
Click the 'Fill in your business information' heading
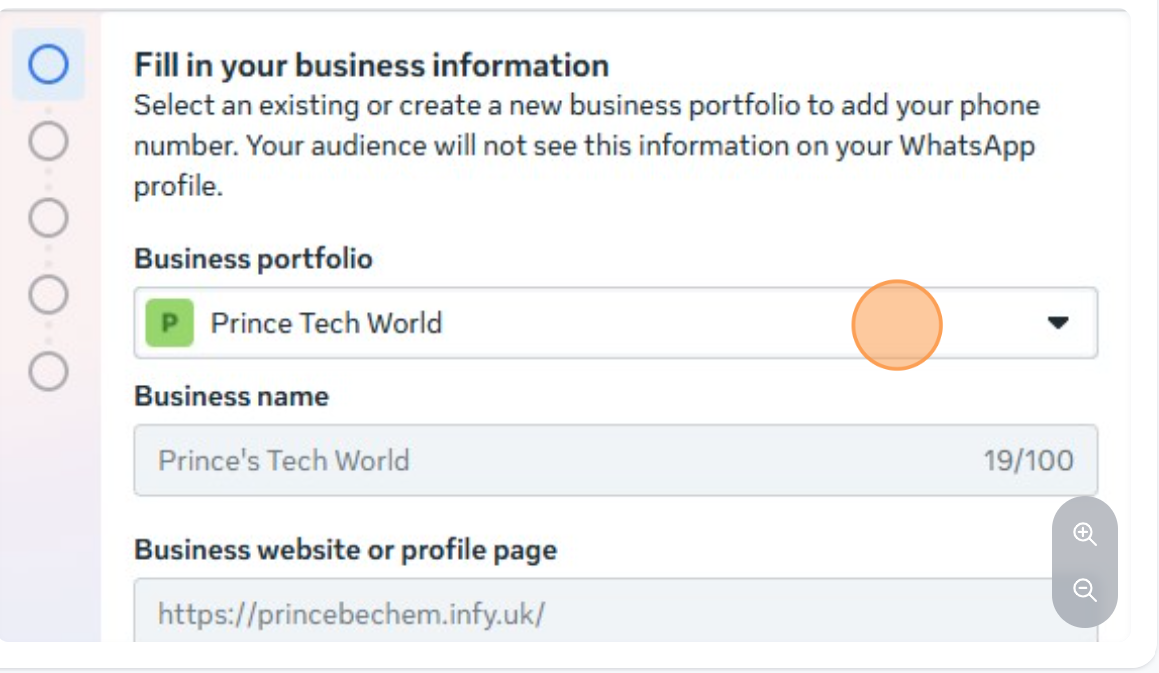(x=371, y=66)
